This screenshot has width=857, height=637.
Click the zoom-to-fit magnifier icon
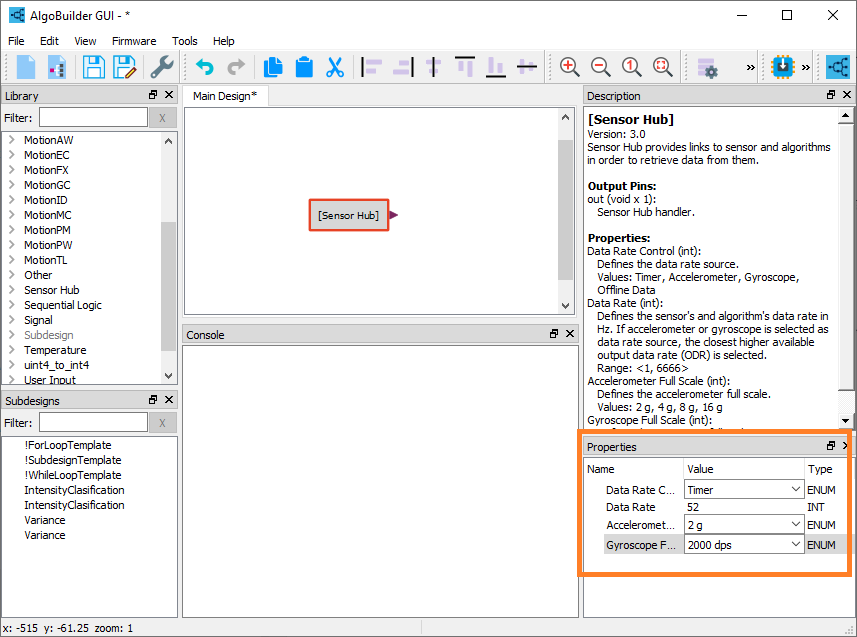tap(663, 67)
